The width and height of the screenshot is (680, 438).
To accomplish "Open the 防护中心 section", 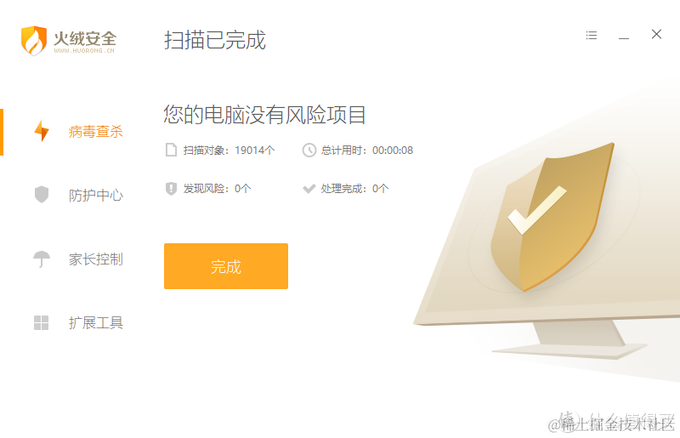I will tap(95, 195).
